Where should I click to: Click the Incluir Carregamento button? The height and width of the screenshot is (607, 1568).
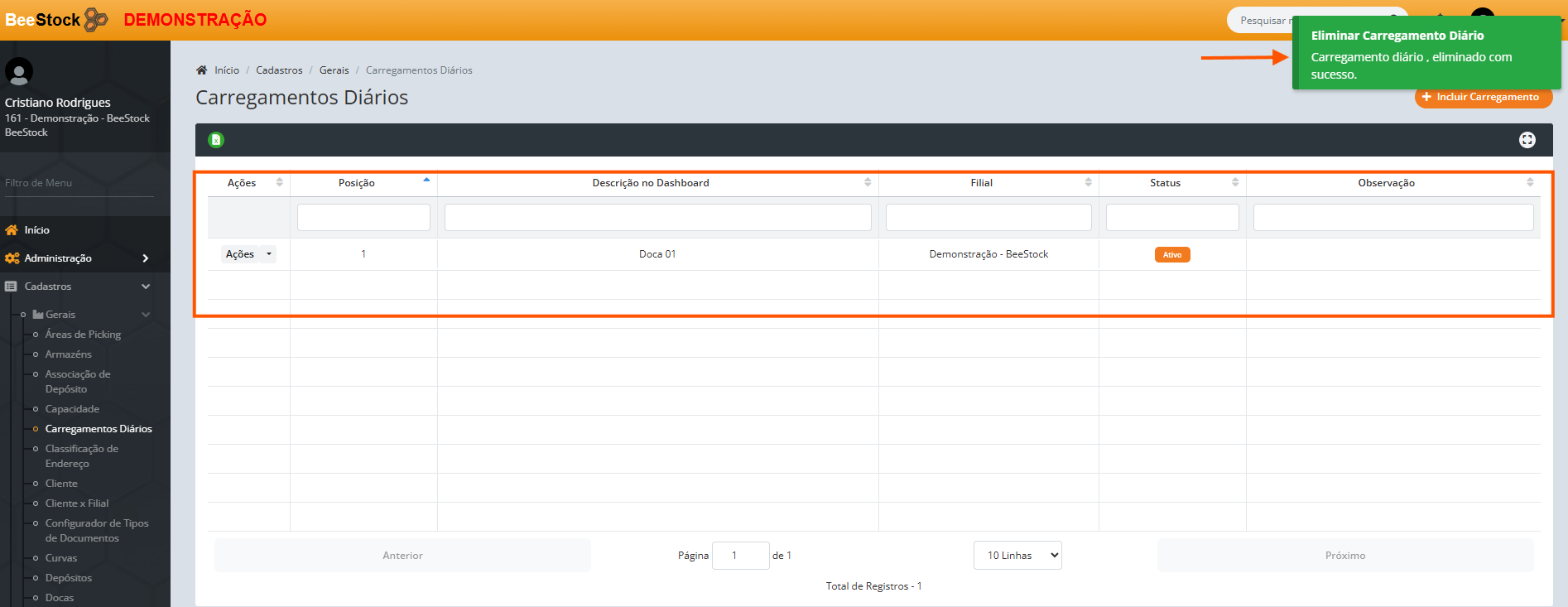click(1482, 98)
